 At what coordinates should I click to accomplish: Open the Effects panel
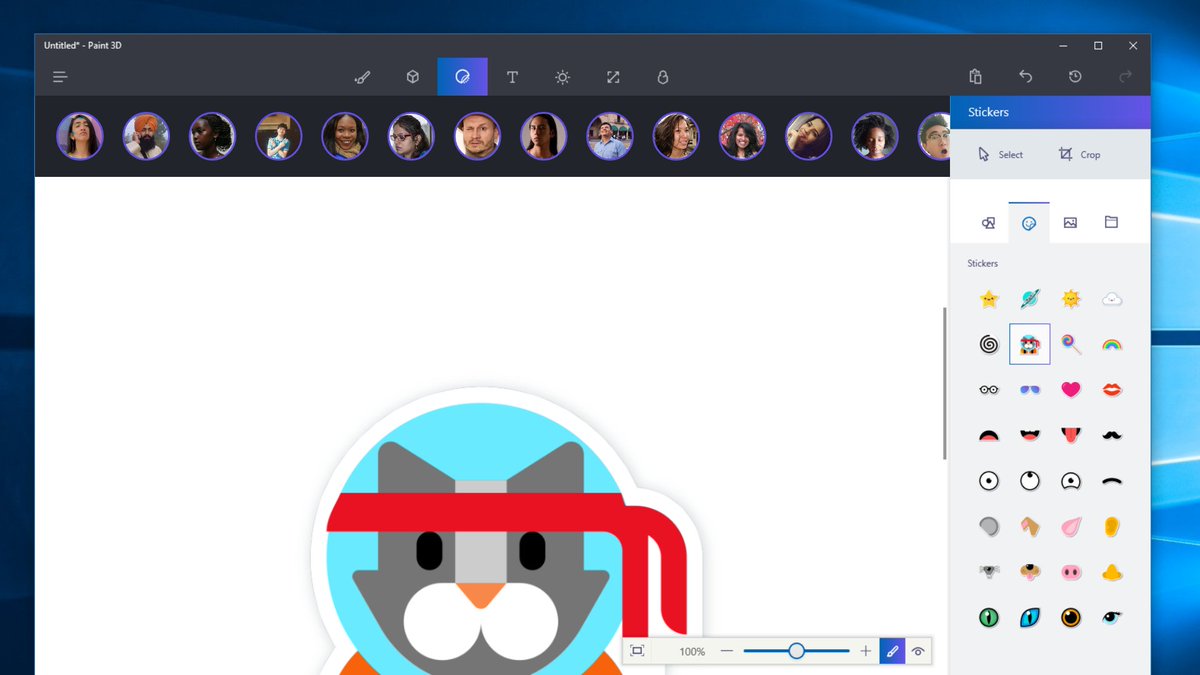coord(563,77)
